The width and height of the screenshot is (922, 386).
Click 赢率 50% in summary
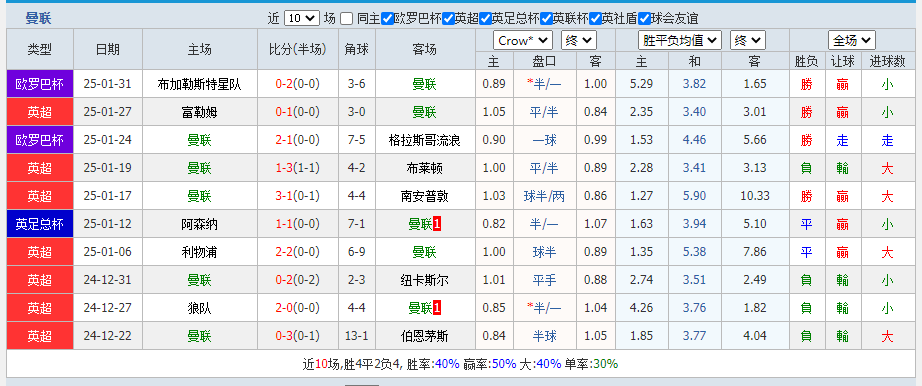pyautogui.click(x=504, y=364)
